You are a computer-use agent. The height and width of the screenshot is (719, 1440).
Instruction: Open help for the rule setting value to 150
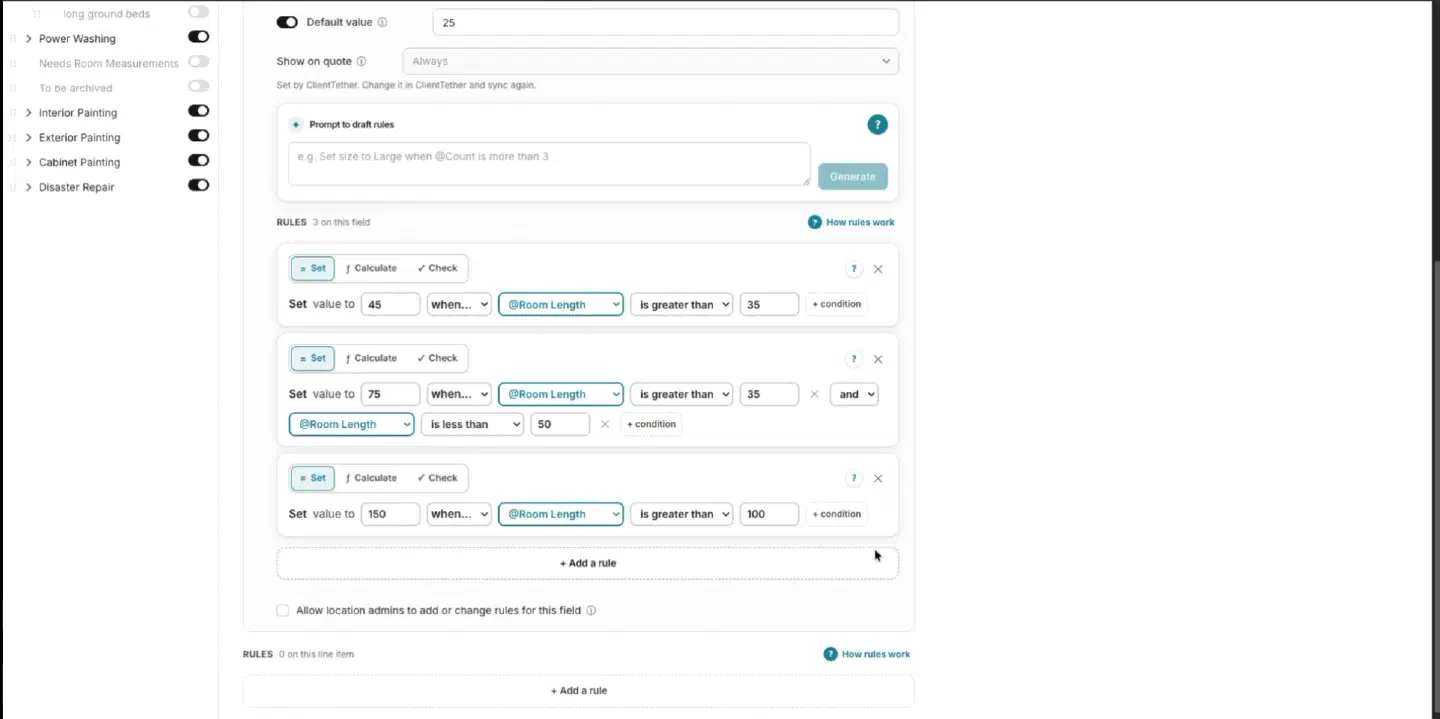pyautogui.click(x=854, y=479)
